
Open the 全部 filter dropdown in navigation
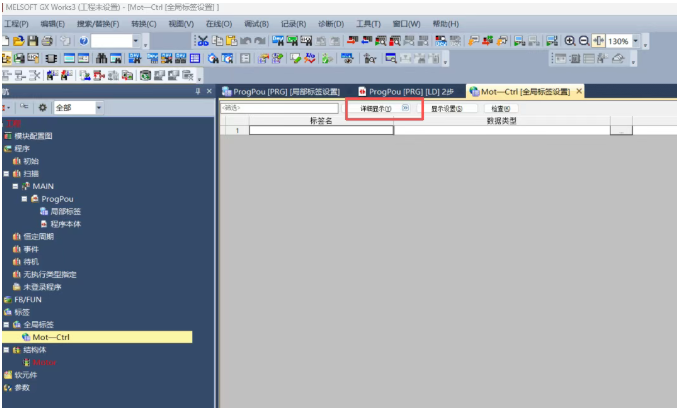98,107
